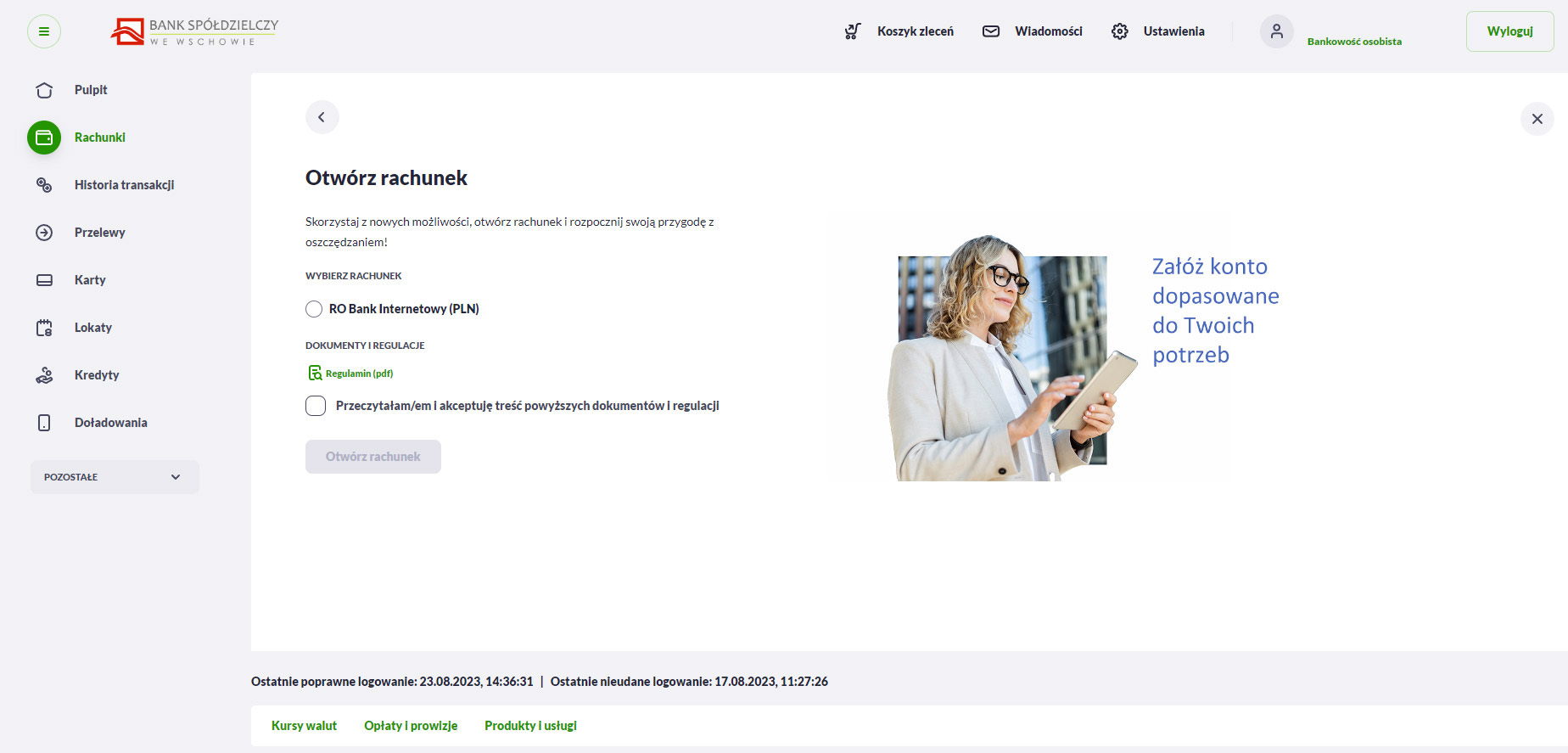This screenshot has height=753, width=1568.
Task: Click the green Rachunki wallet icon
Action: [x=44, y=138]
